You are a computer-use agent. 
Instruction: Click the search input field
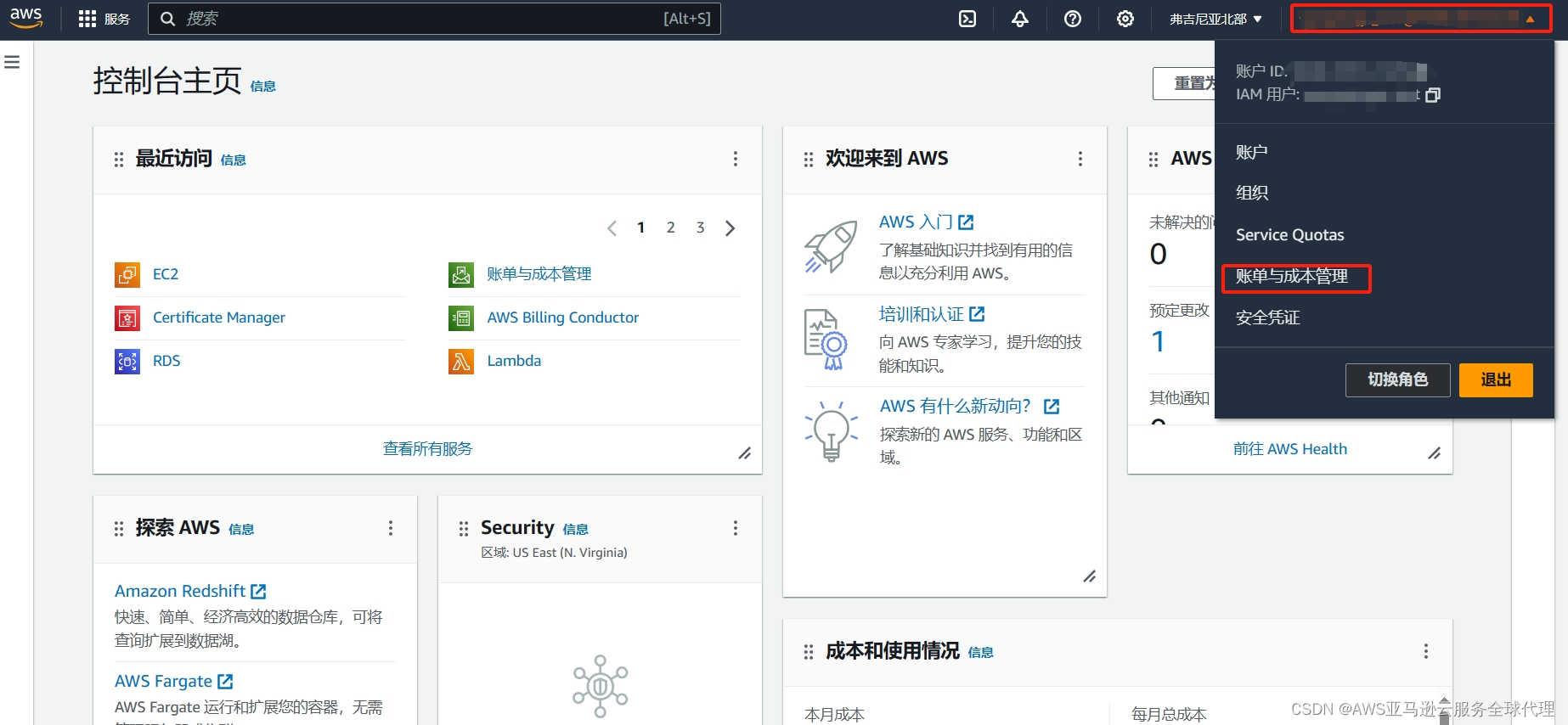point(434,19)
